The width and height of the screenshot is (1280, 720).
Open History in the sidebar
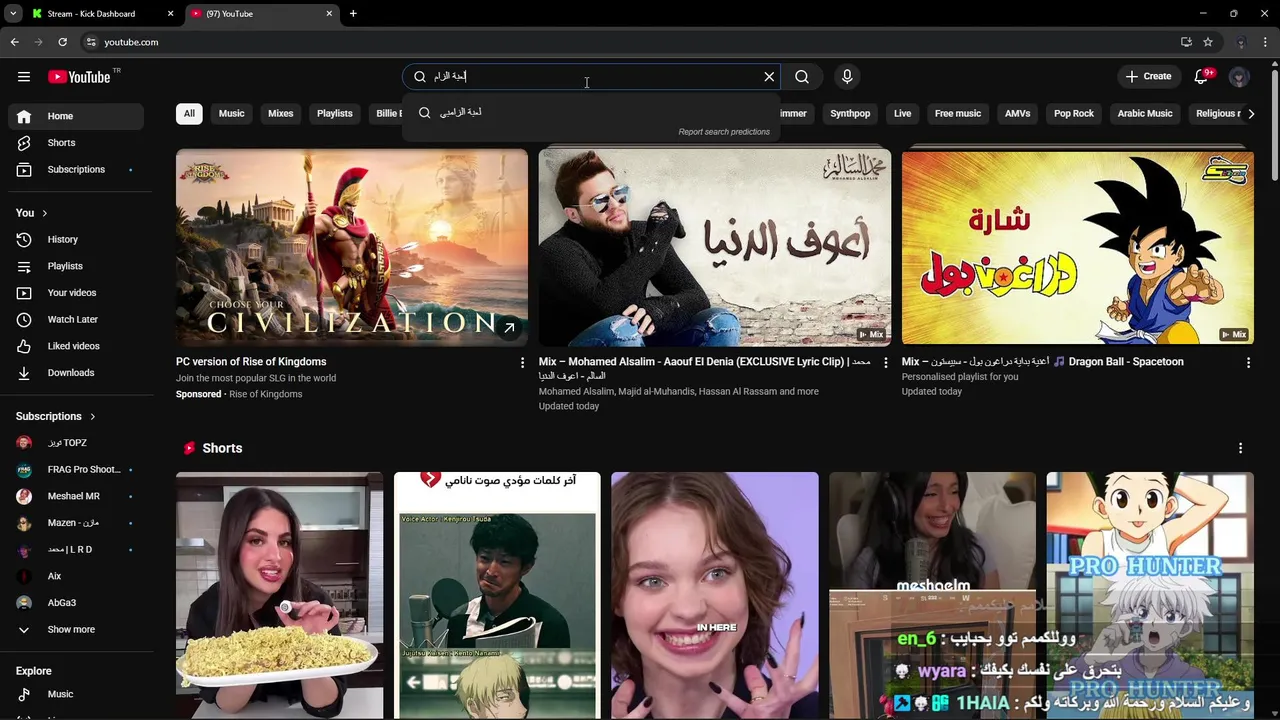coord(76,240)
